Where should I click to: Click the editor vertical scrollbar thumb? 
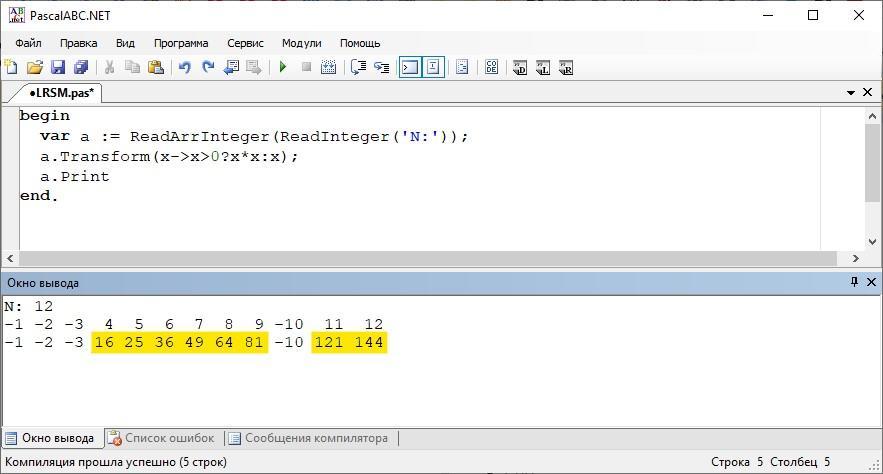pyautogui.click(x=872, y=163)
